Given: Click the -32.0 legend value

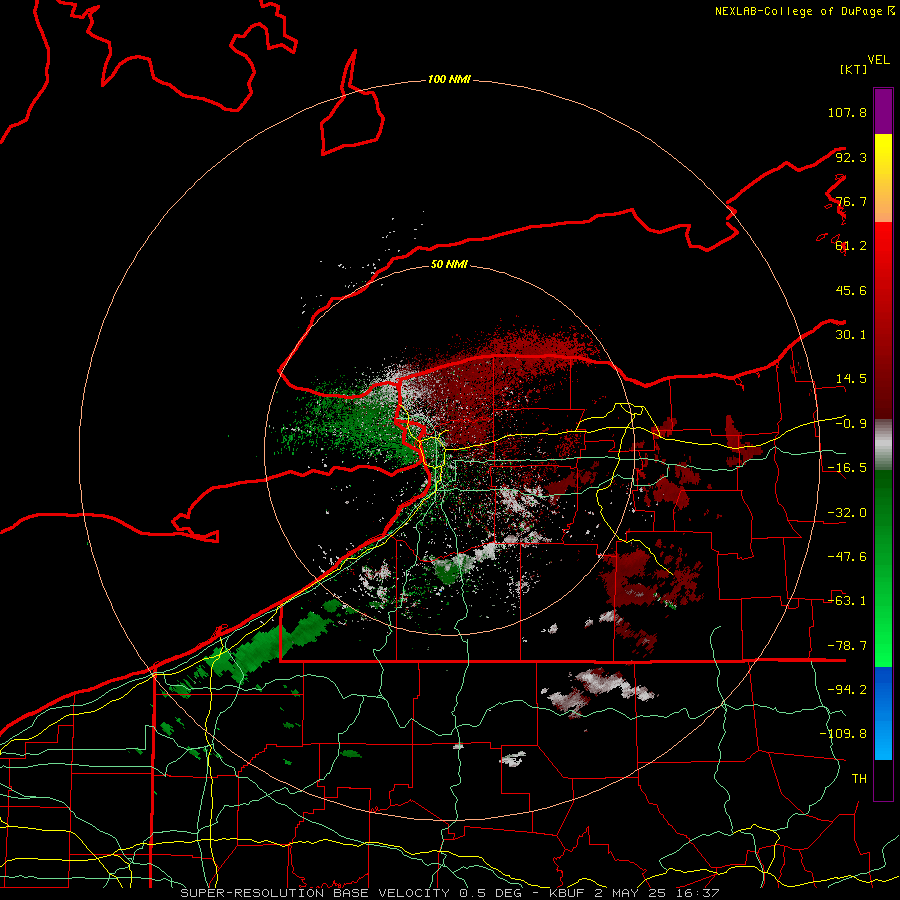Looking at the screenshot, I should tap(847, 513).
